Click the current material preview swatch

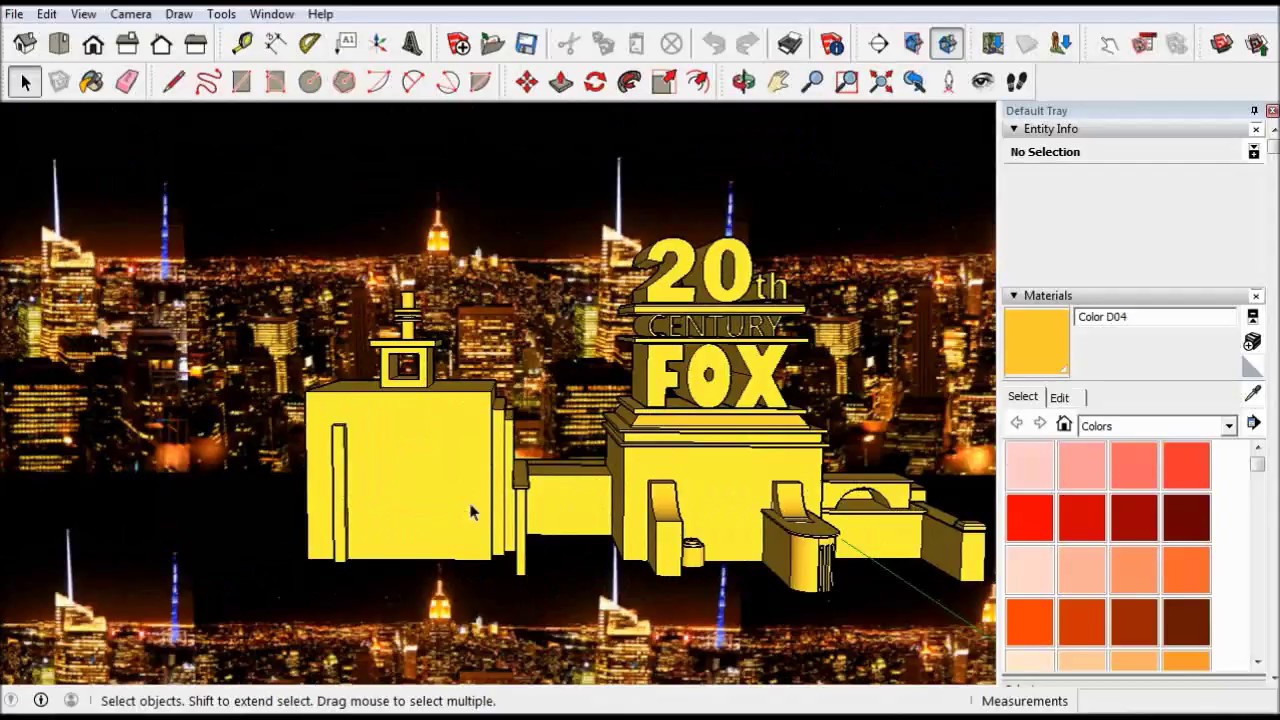(1037, 343)
